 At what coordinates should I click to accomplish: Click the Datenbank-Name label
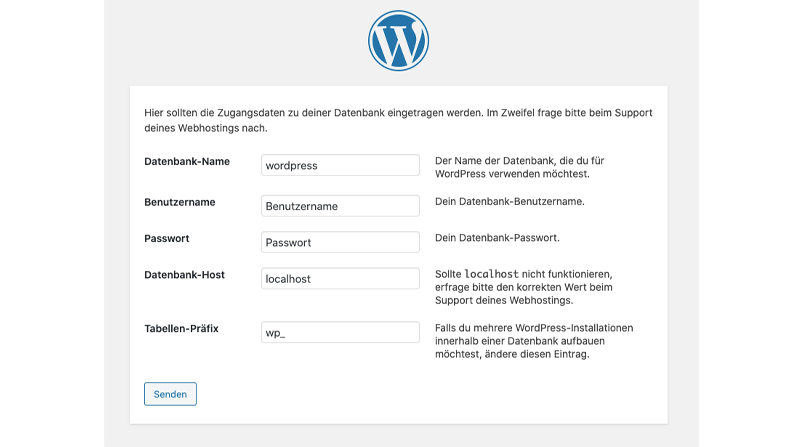pos(187,162)
